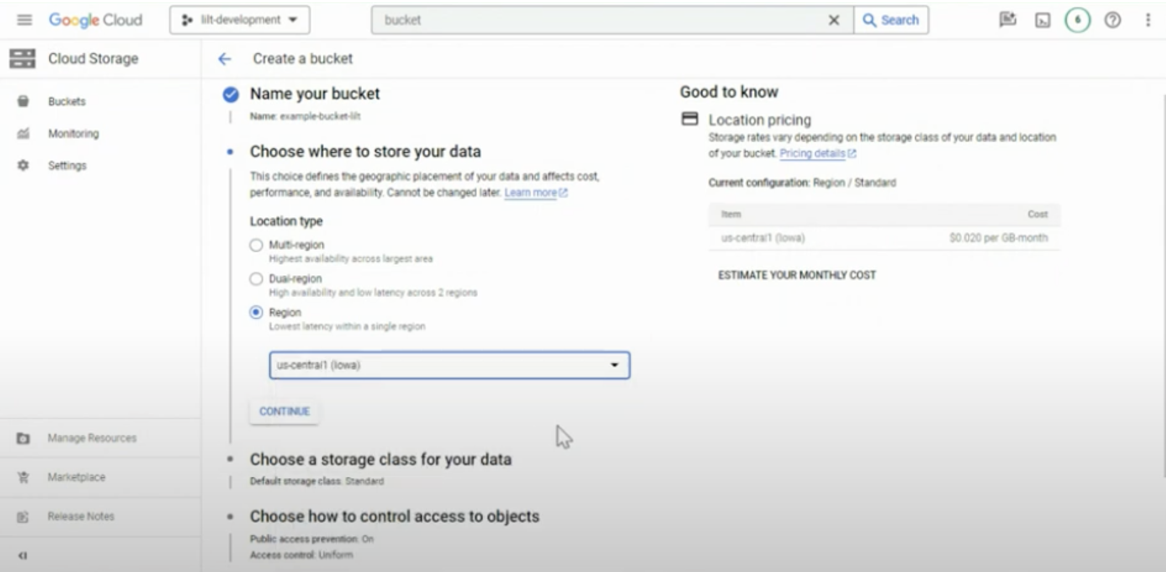Open the chat assistant icon in the header
The image size is (1166, 574).
pyautogui.click(x=1008, y=20)
